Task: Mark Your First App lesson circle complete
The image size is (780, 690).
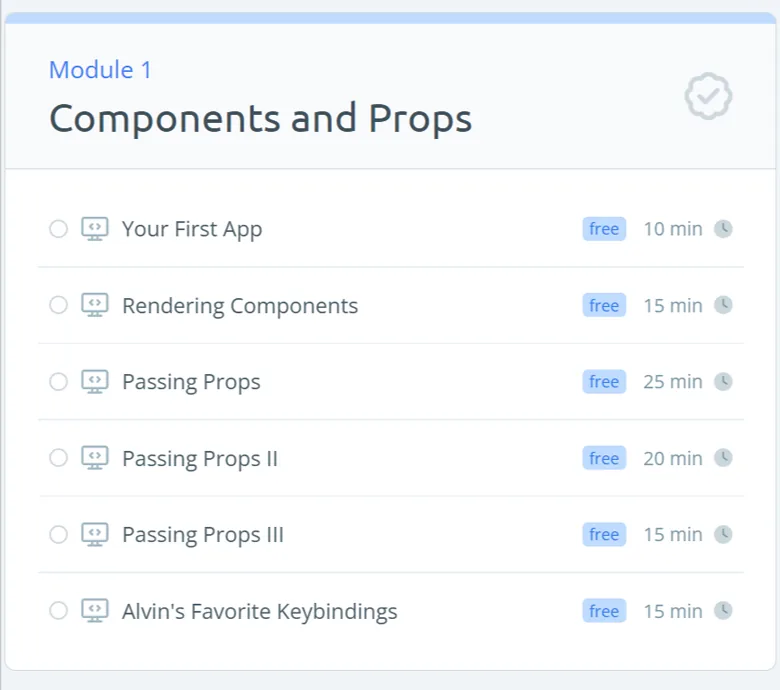Action: click(x=58, y=229)
